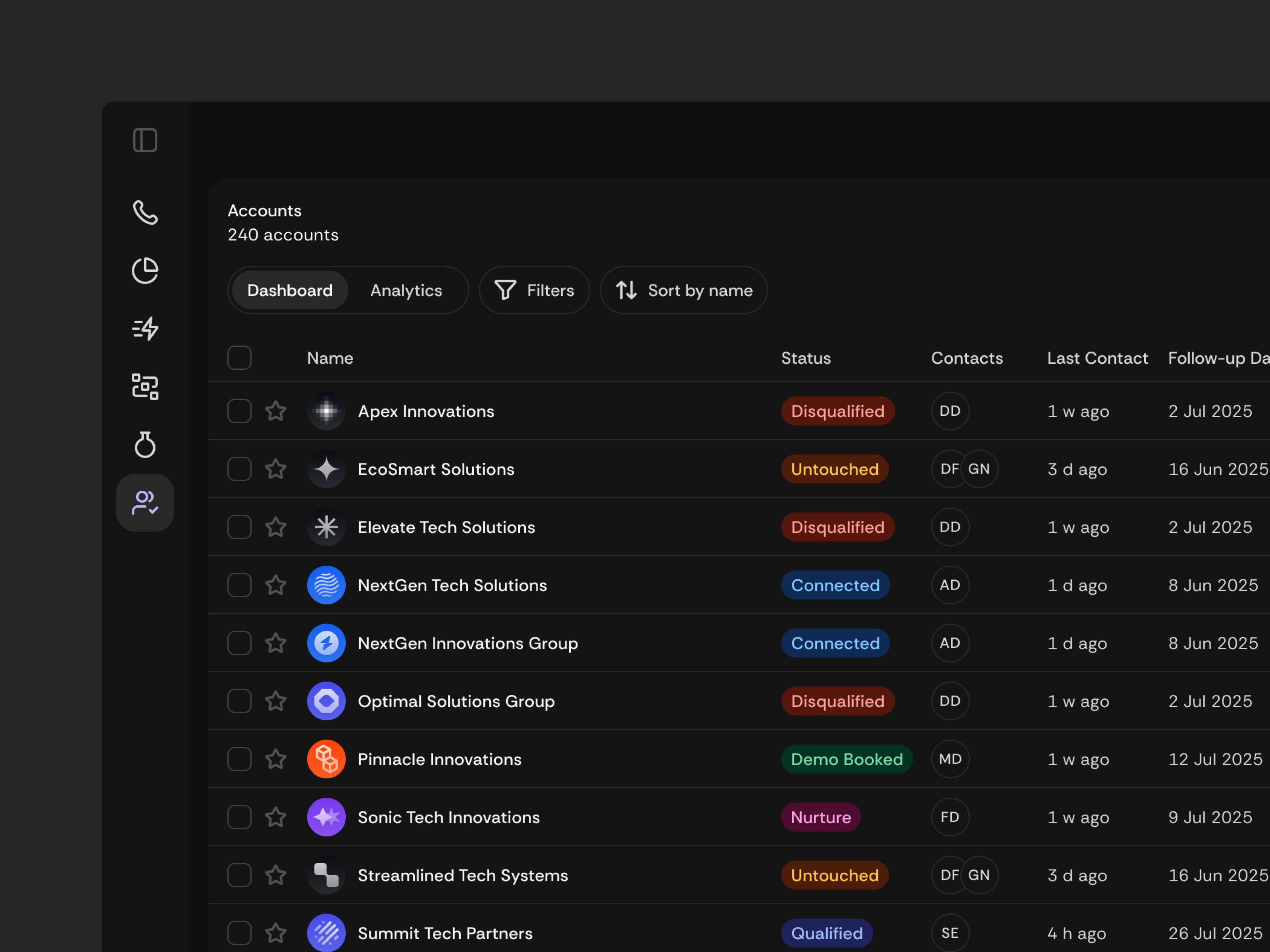Screen dimensions: 1270x952
Task: Star EcoSmart Solutions as favorite
Action: (275, 469)
